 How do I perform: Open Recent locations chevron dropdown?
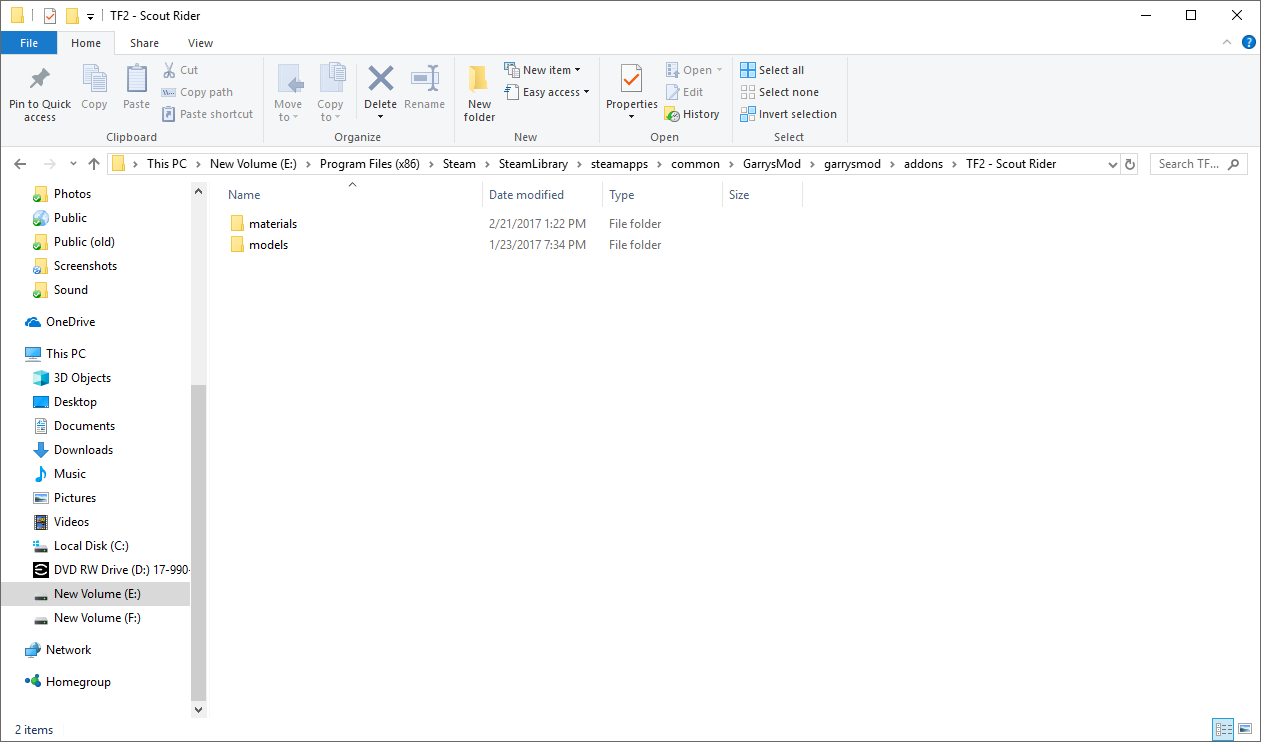click(73, 164)
